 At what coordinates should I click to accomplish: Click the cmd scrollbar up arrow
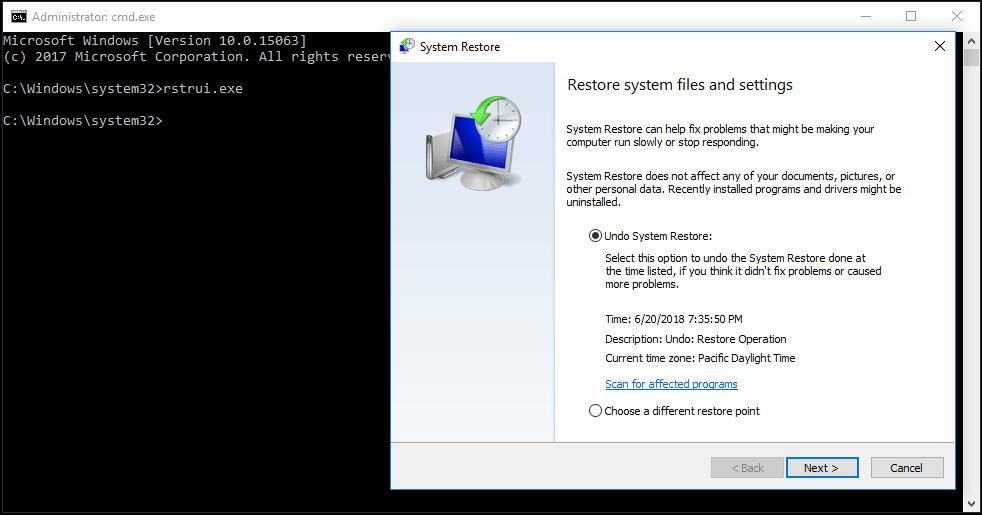click(971, 39)
